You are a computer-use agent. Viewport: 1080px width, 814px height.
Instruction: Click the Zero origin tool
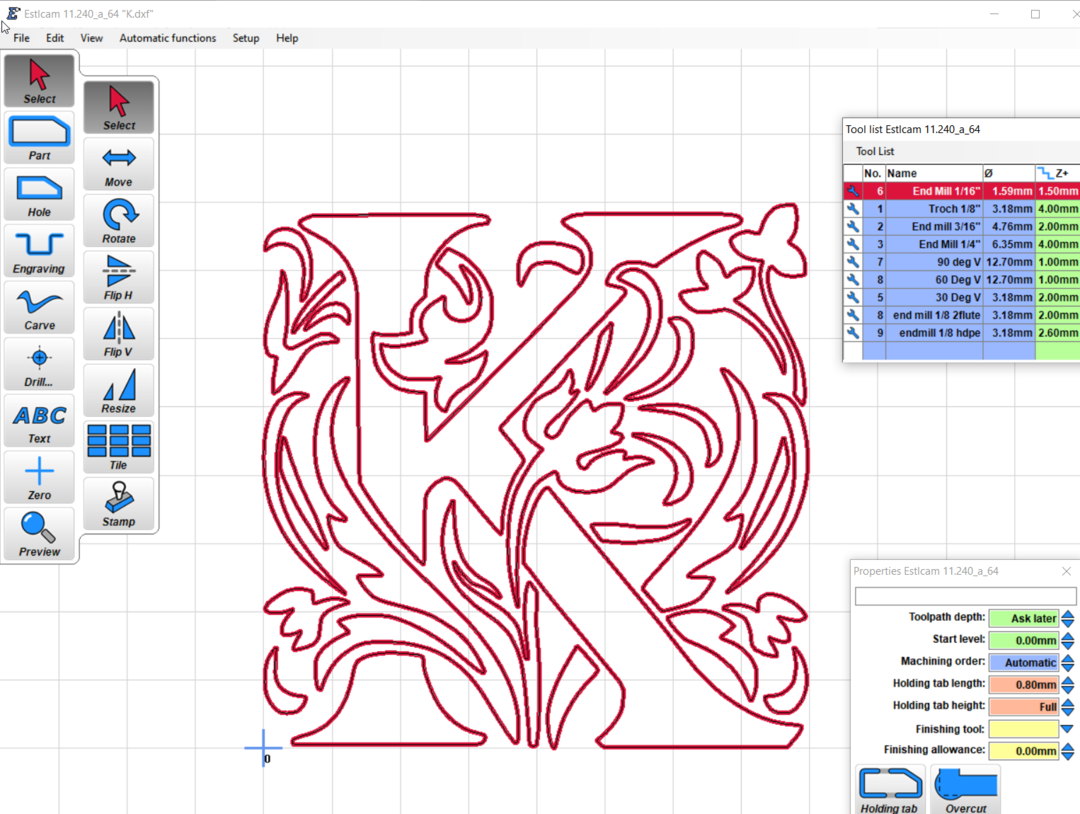(x=40, y=477)
